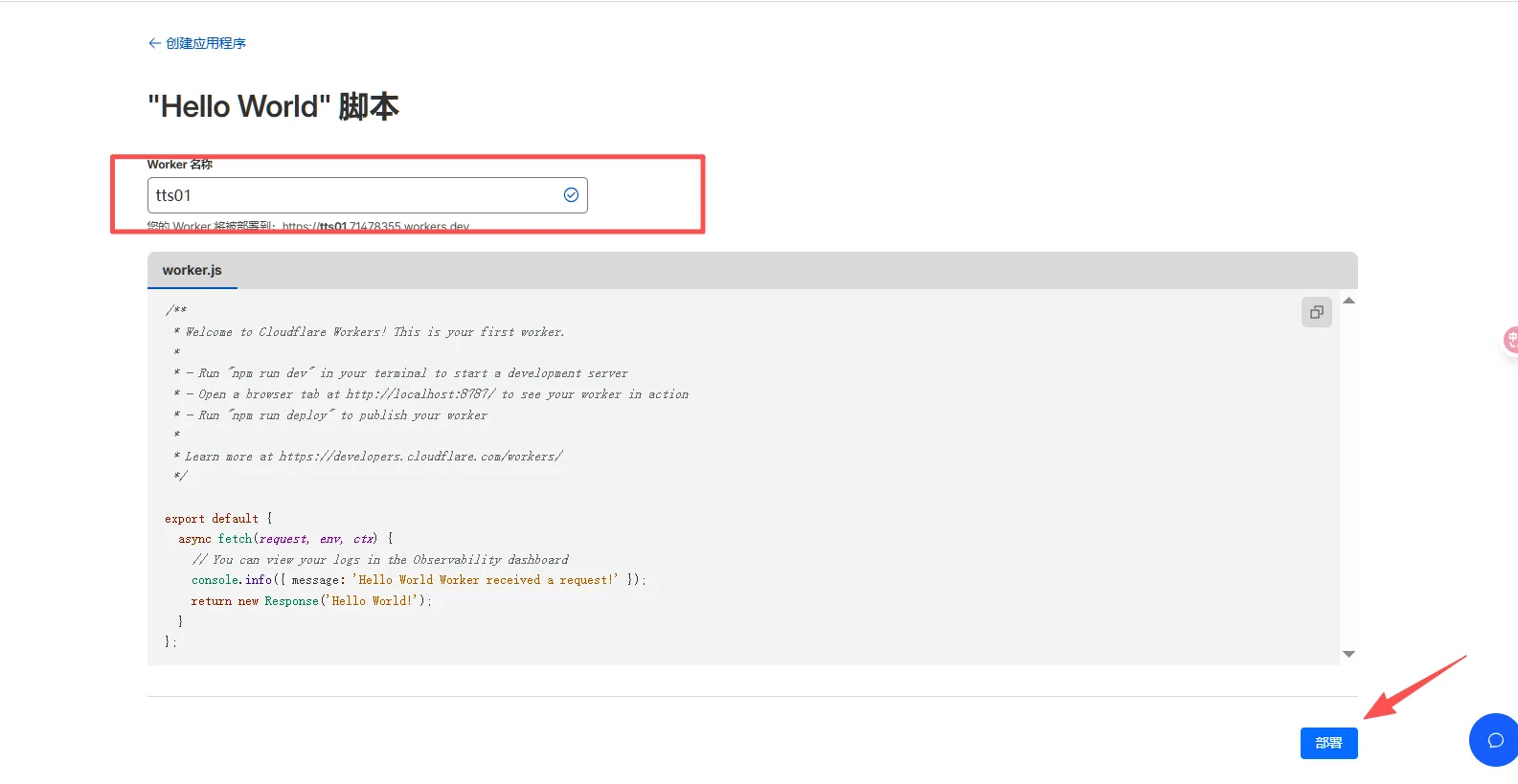This screenshot has height=784, width=1518.
Task: Click the workers.dev deployment URL text
Action: (375, 227)
